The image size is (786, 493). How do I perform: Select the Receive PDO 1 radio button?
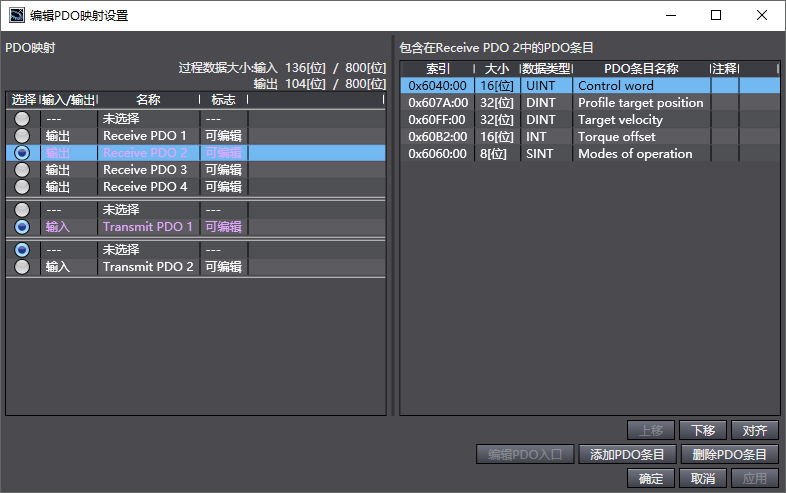pyautogui.click(x=22, y=136)
